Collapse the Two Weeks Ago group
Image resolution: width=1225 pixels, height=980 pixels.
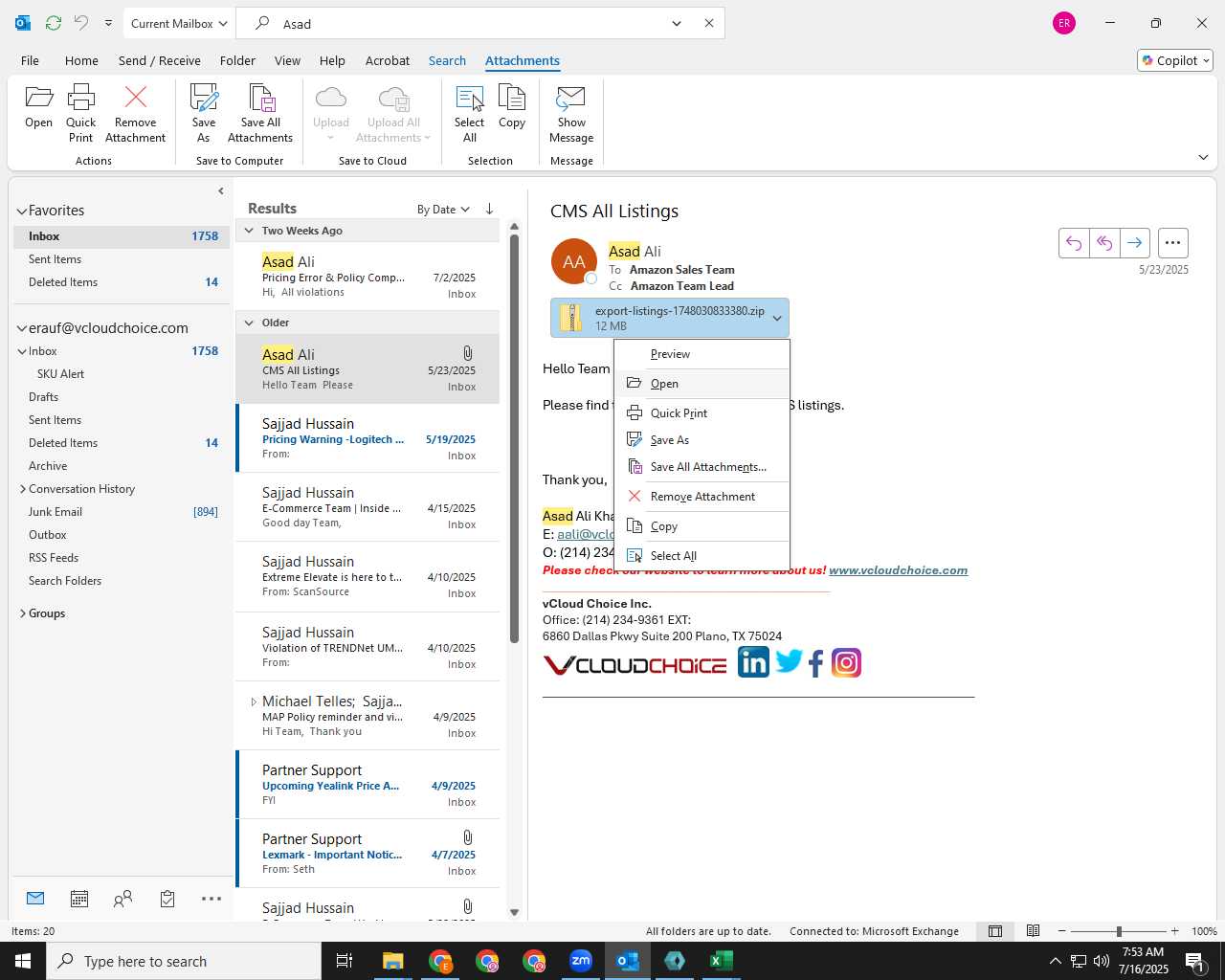tap(249, 231)
